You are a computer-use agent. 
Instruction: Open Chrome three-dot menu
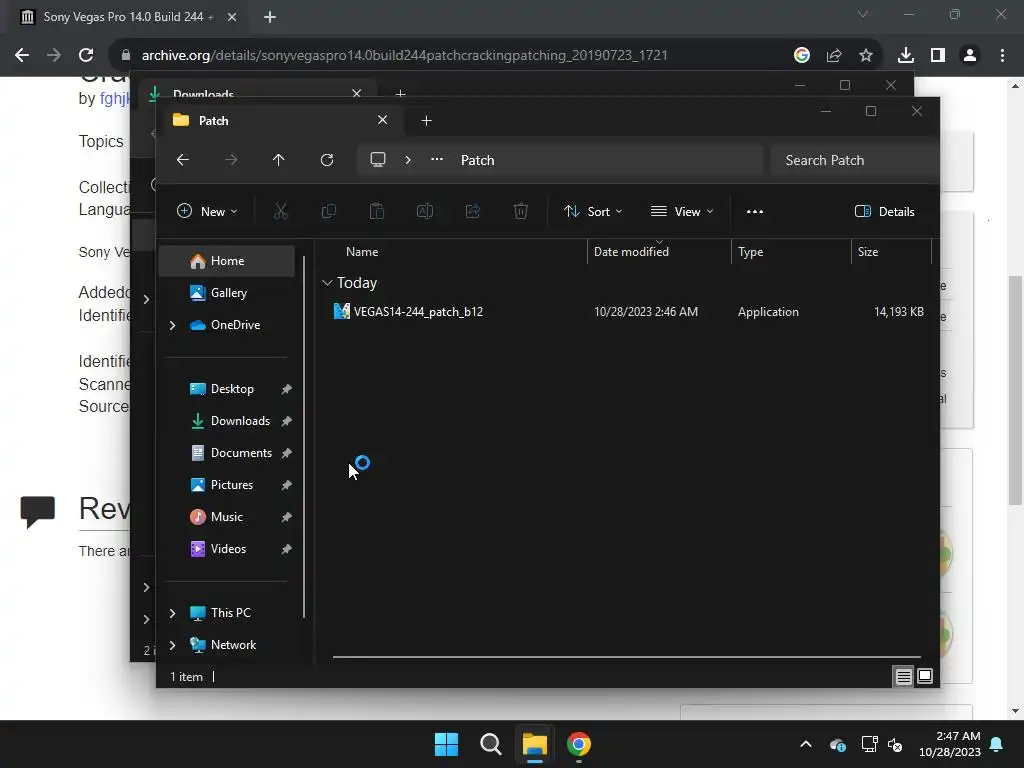pos(1002,56)
